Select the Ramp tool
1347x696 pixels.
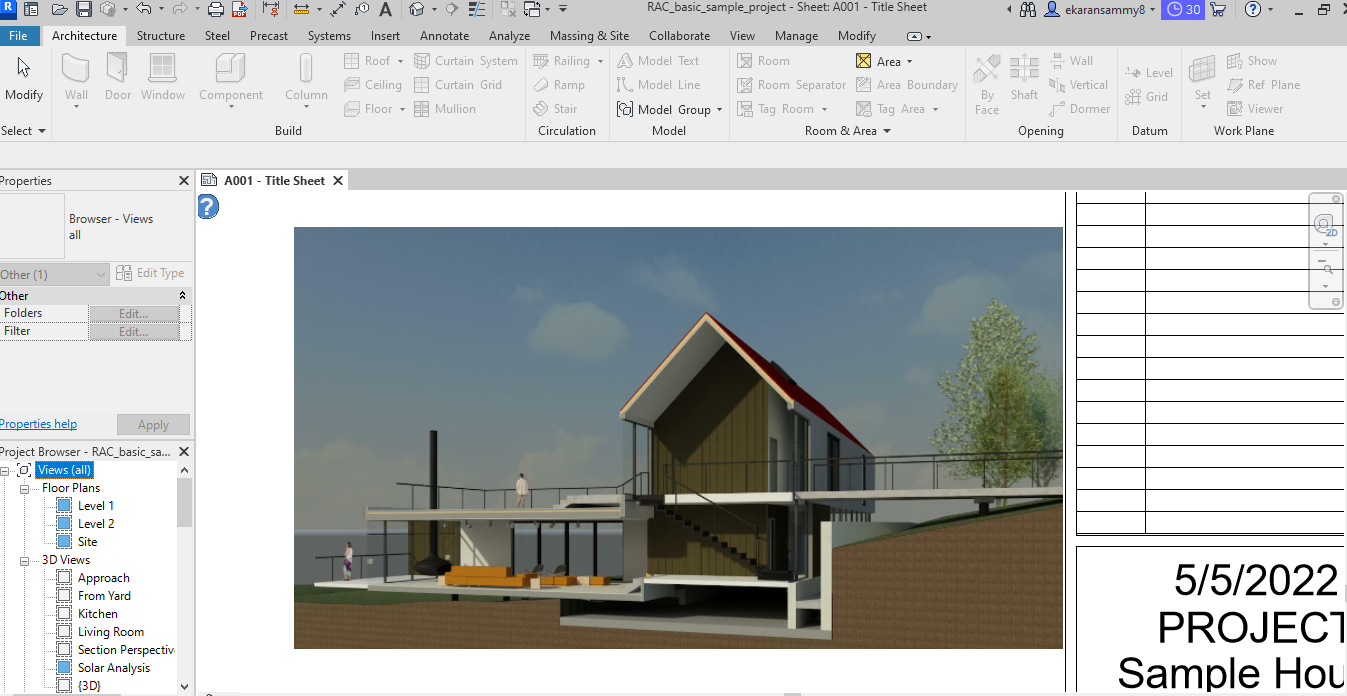[559, 85]
